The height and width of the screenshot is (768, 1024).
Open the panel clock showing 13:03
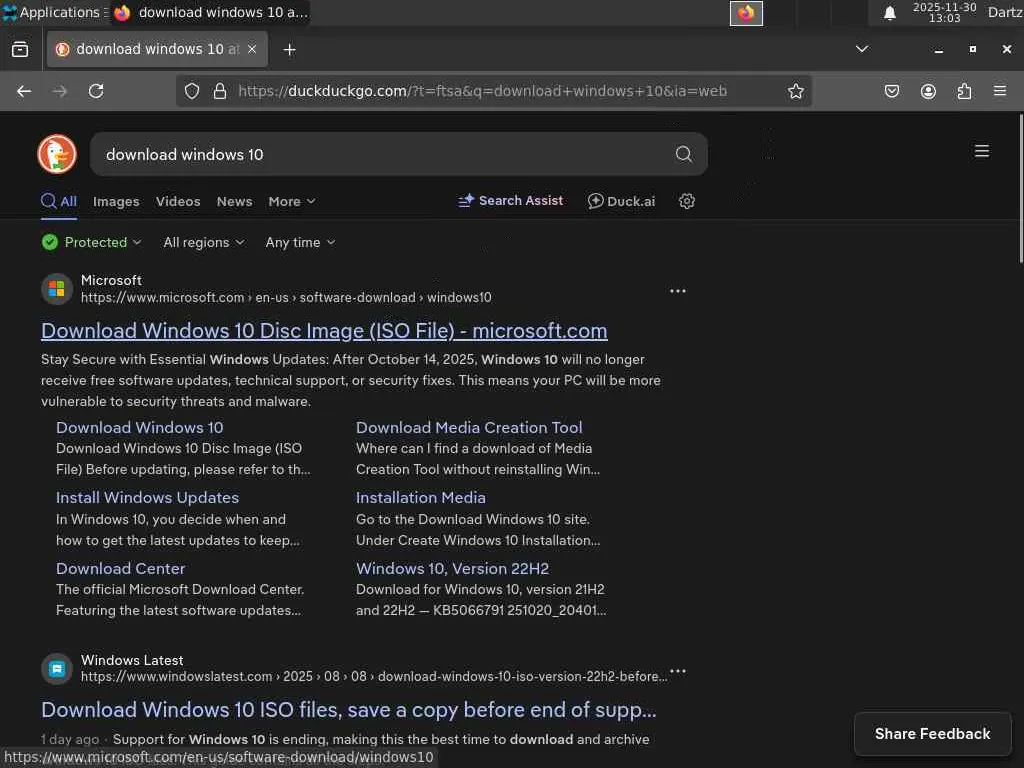pos(944,12)
